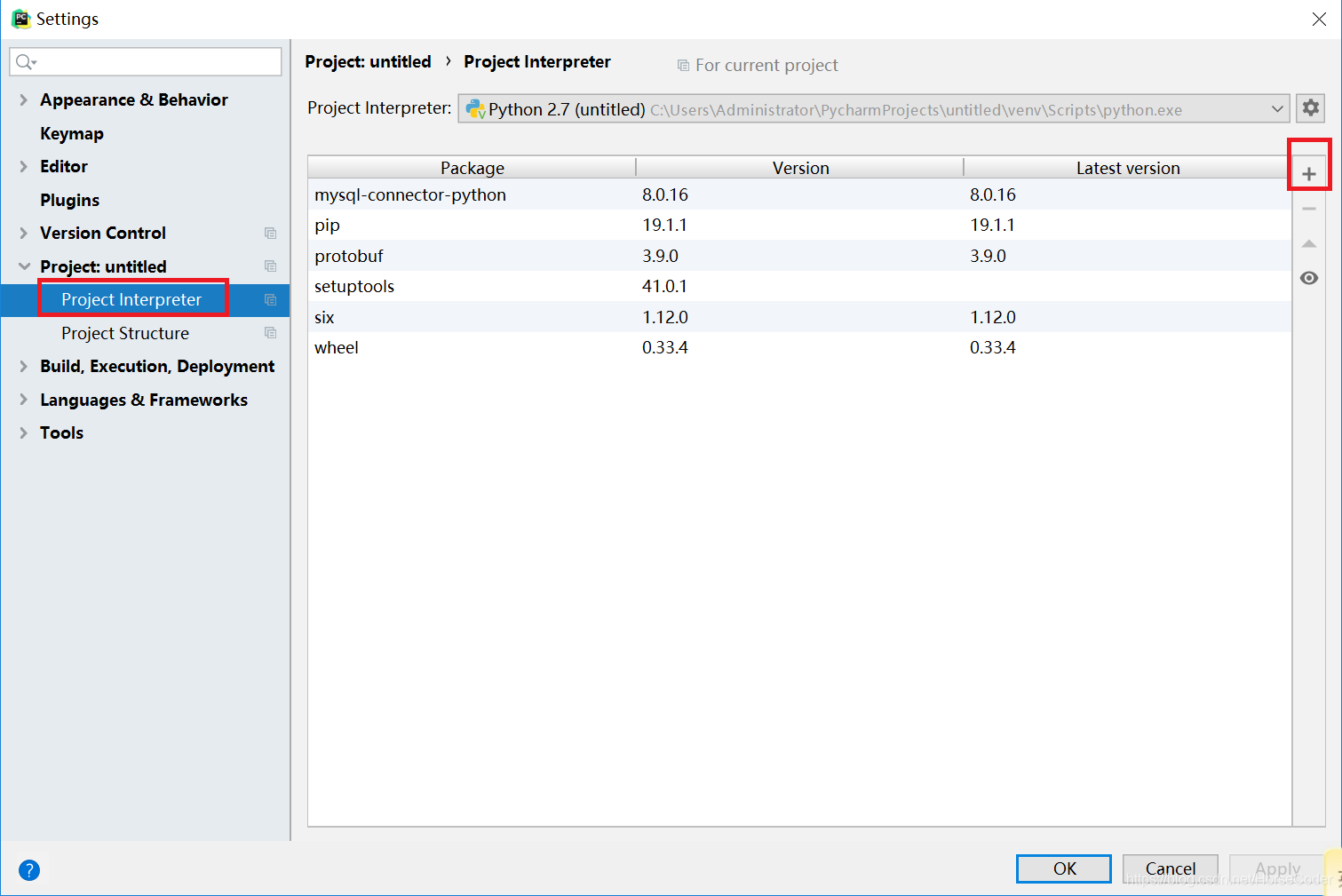Toggle show early releases eye icon
Viewport: 1342px width, 896px height.
click(x=1309, y=278)
